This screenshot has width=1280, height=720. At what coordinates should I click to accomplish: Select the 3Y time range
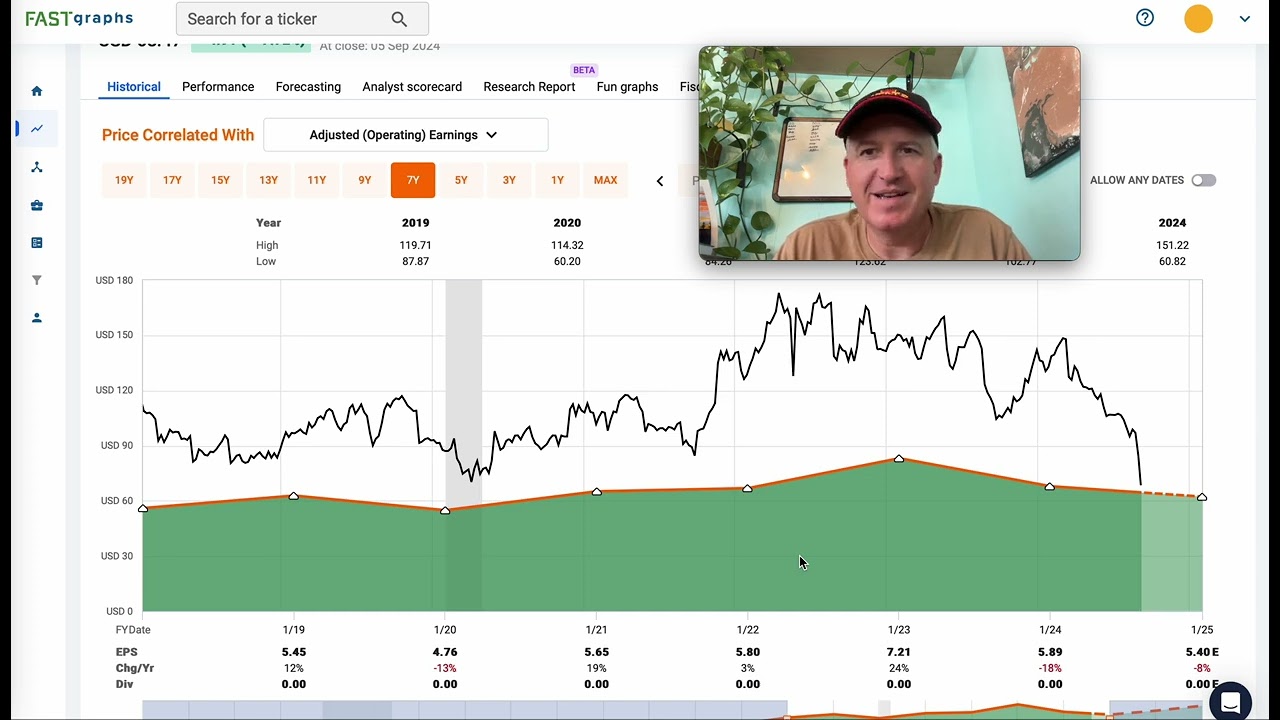click(x=509, y=180)
